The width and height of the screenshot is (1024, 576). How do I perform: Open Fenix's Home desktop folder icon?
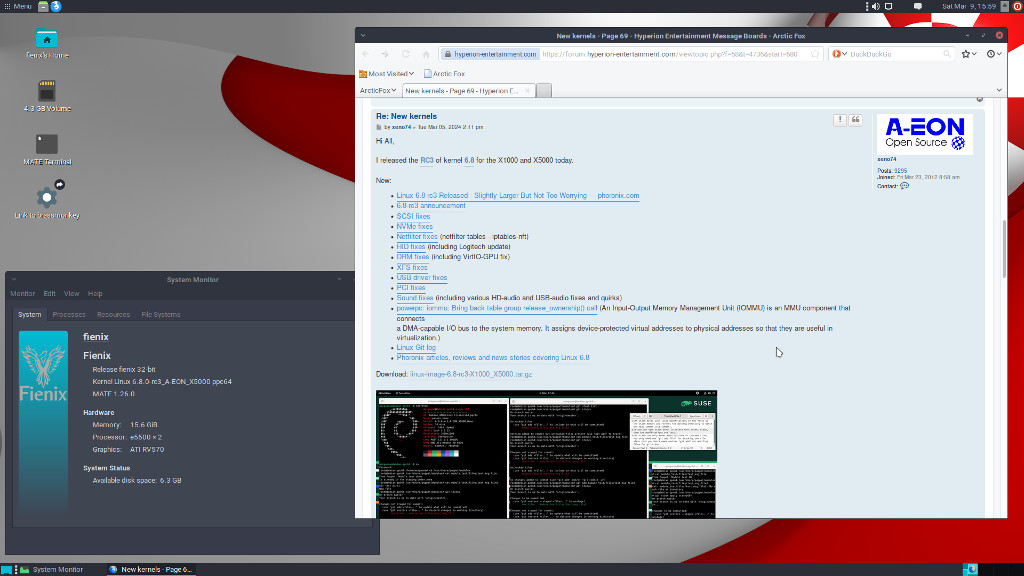pos(46,39)
